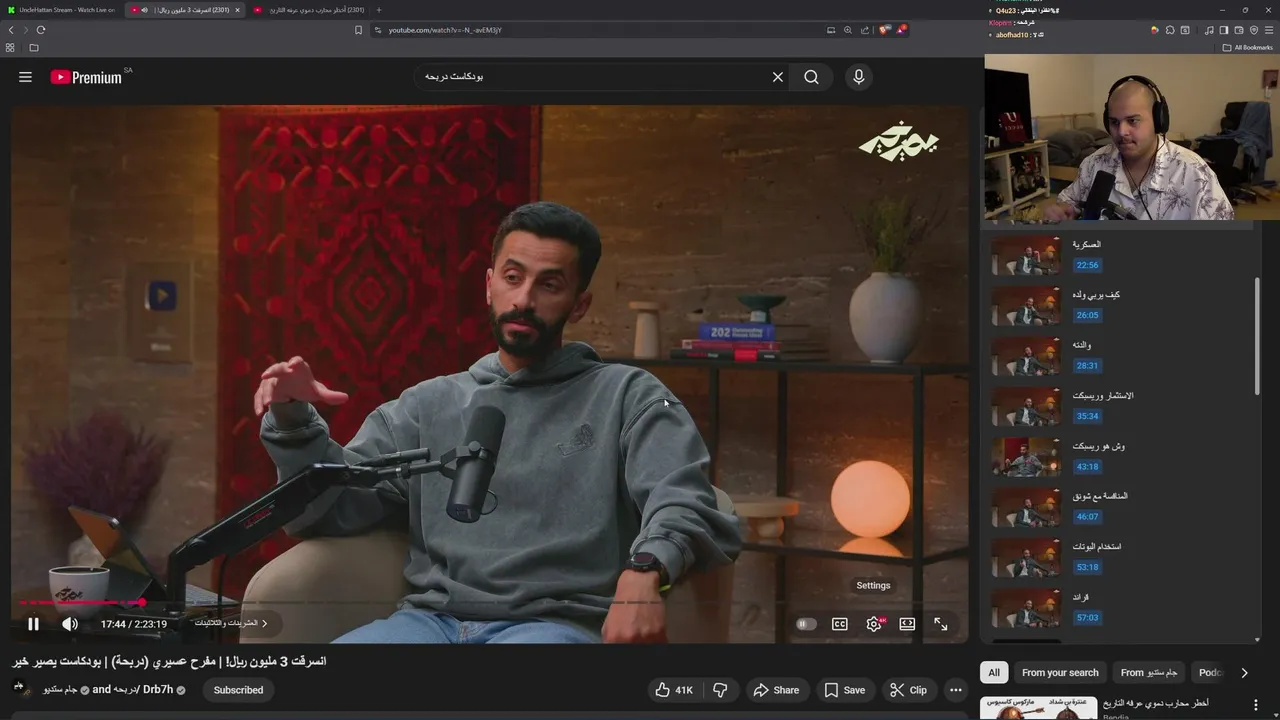Click the chapters panel scrollbar
Viewport: 1280px width, 720px height.
coord(1257,335)
